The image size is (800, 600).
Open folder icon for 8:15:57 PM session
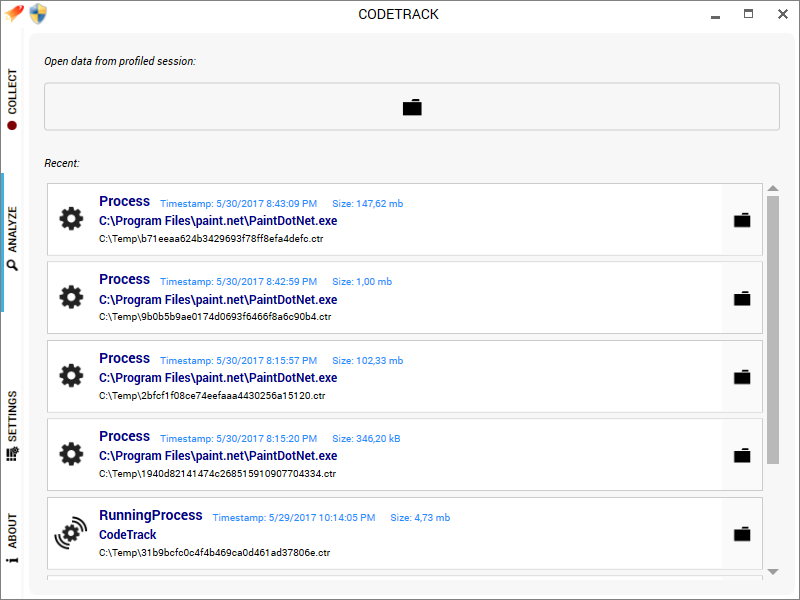coord(742,377)
